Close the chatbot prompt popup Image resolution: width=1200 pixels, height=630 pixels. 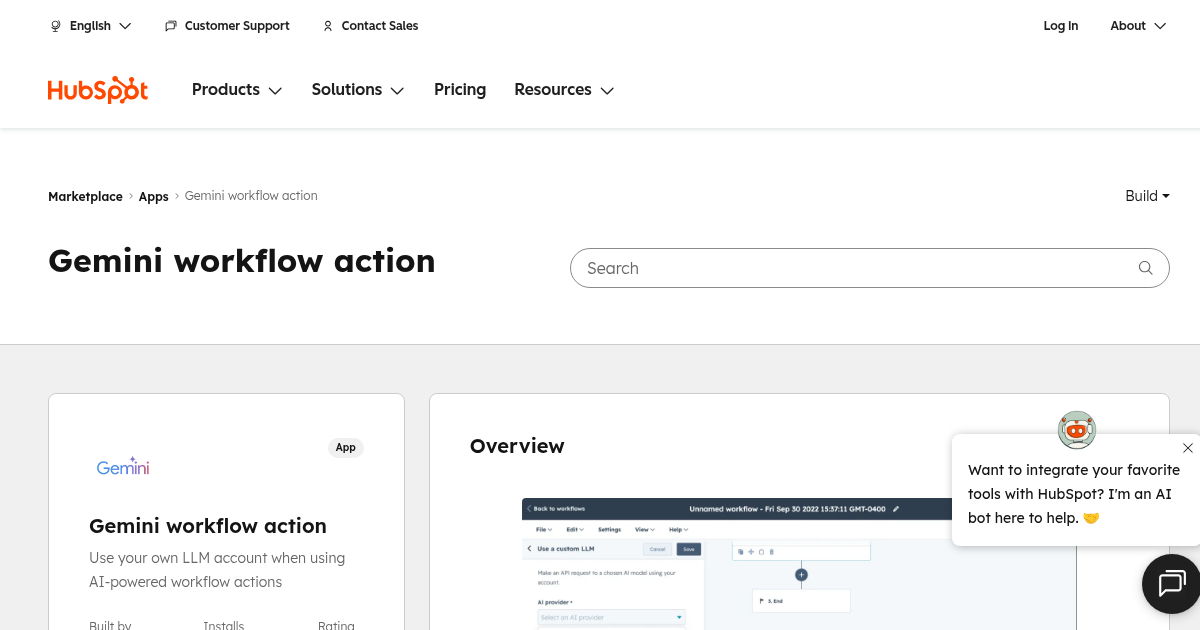[x=1188, y=448]
